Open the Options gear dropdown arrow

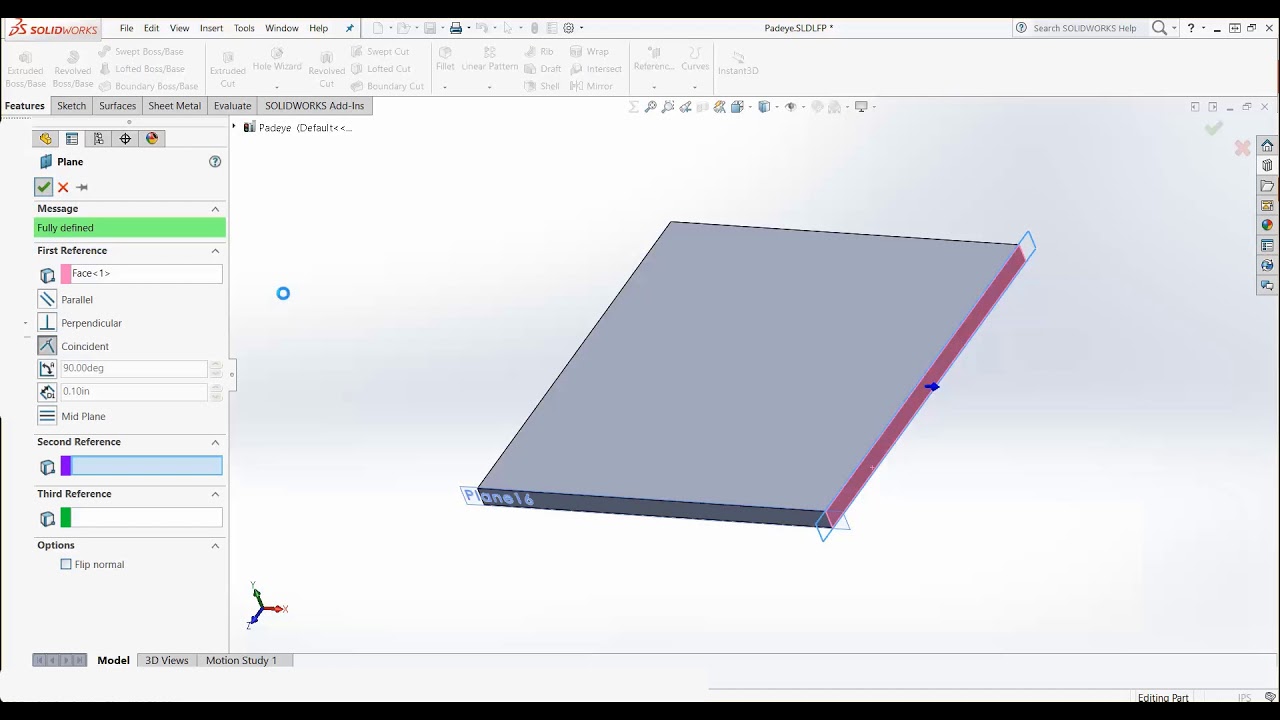[x=581, y=28]
